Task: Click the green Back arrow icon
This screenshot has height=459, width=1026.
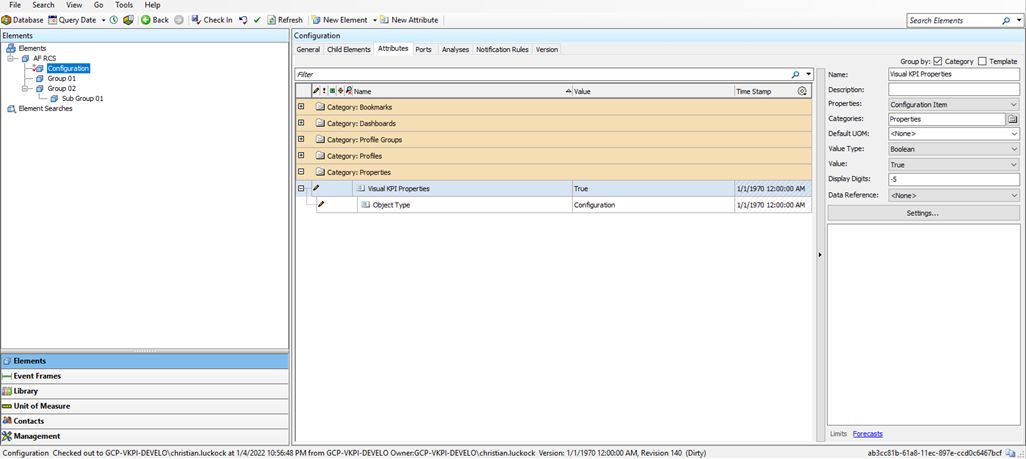Action: point(146,20)
